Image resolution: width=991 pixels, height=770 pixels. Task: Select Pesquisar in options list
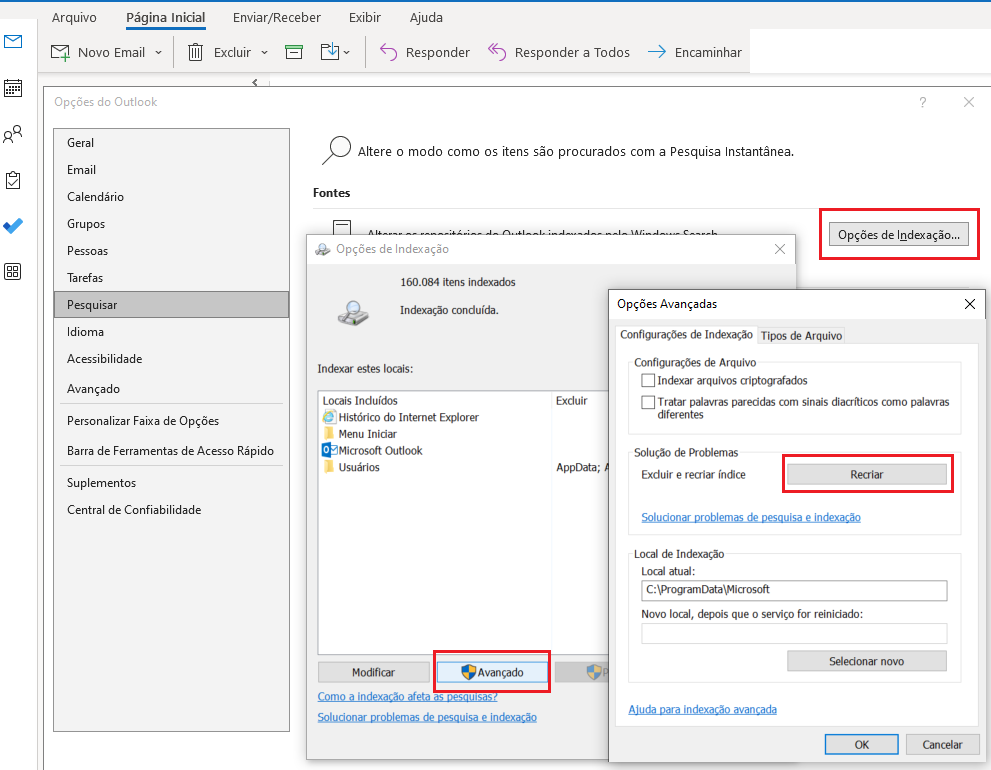[171, 305]
